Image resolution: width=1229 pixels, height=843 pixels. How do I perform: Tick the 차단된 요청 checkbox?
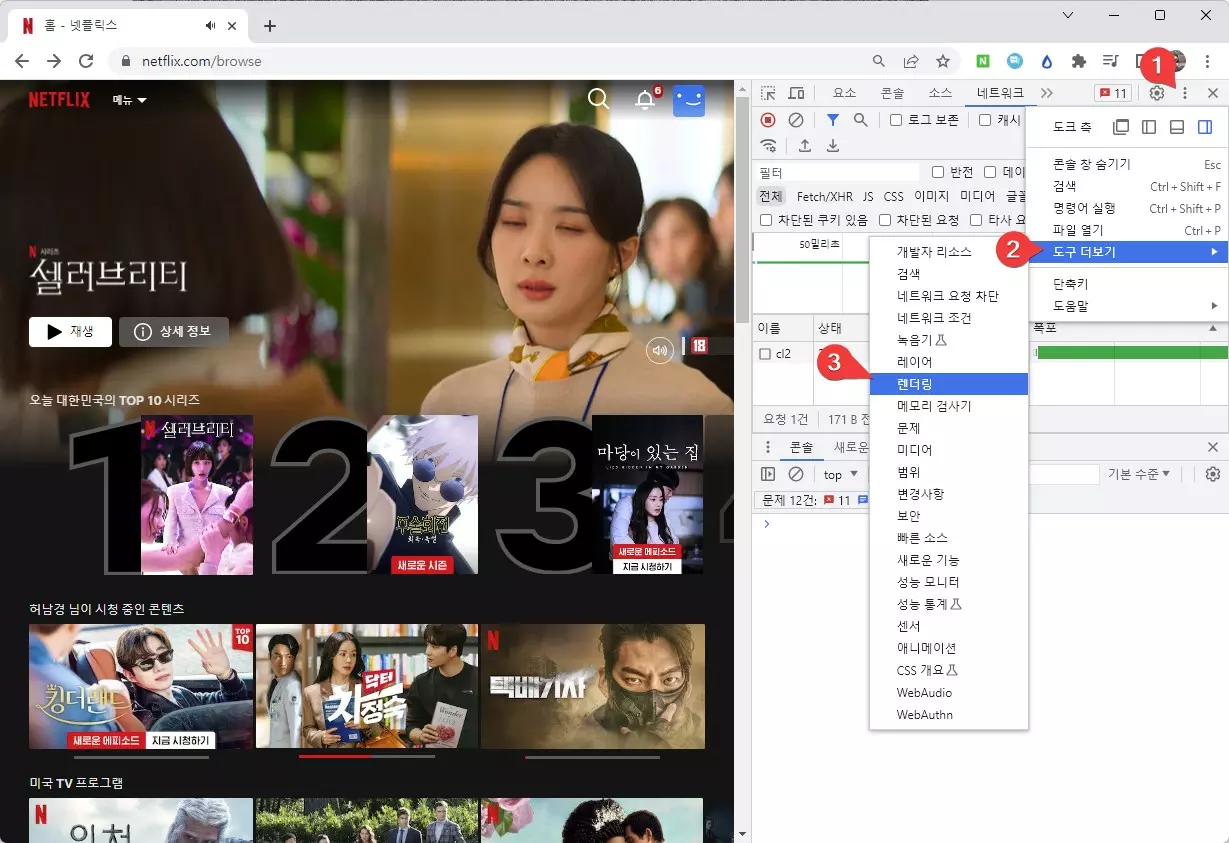coord(885,220)
